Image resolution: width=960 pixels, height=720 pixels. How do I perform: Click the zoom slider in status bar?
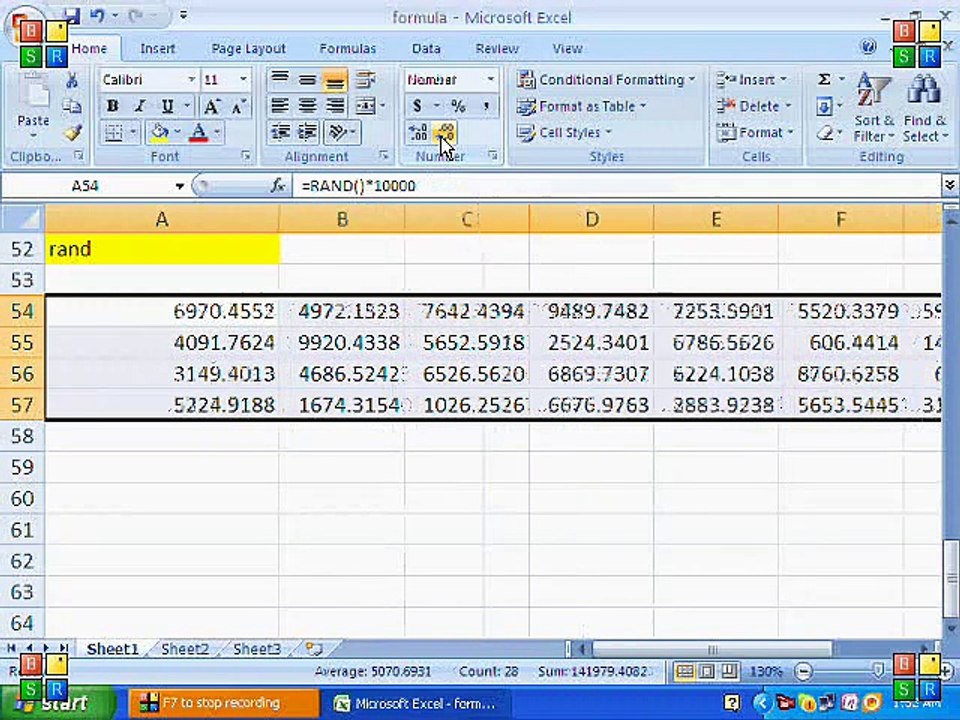pyautogui.click(x=877, y=672)
